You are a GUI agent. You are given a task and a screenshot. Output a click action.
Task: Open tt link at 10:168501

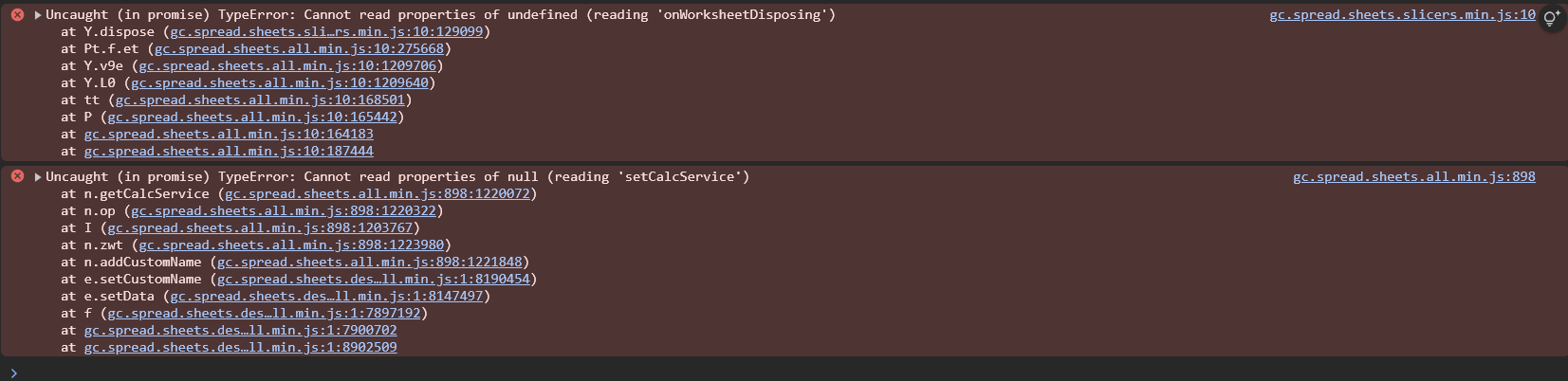(260, 100)
